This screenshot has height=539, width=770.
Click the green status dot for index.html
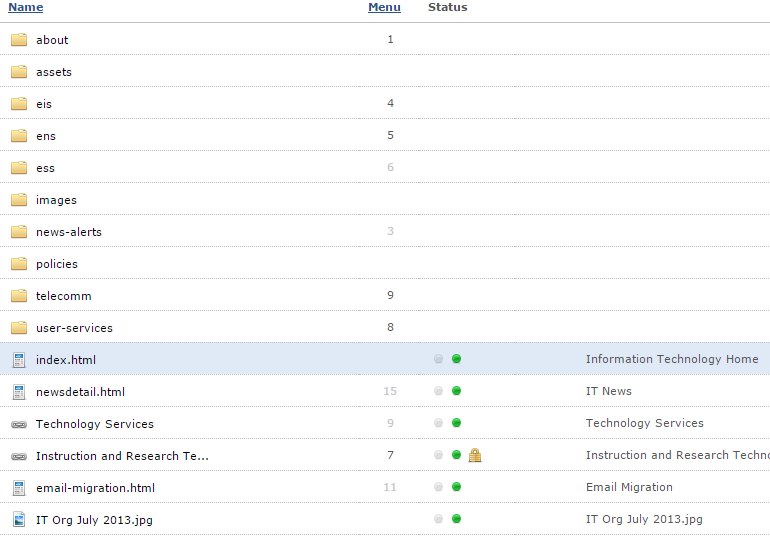point(456,359)
